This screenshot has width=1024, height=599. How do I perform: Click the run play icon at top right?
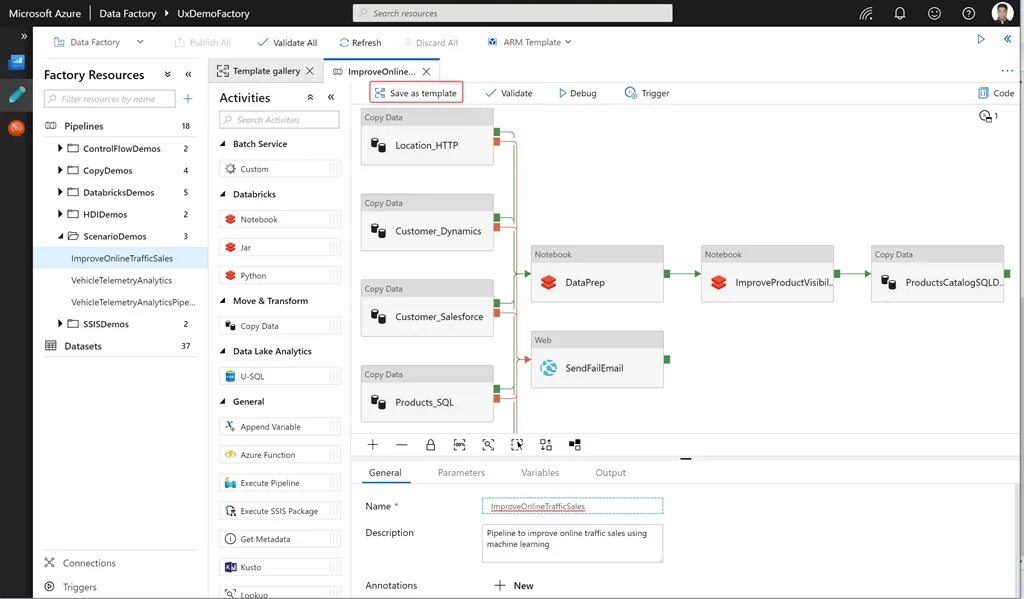click(x=981, y=39)
